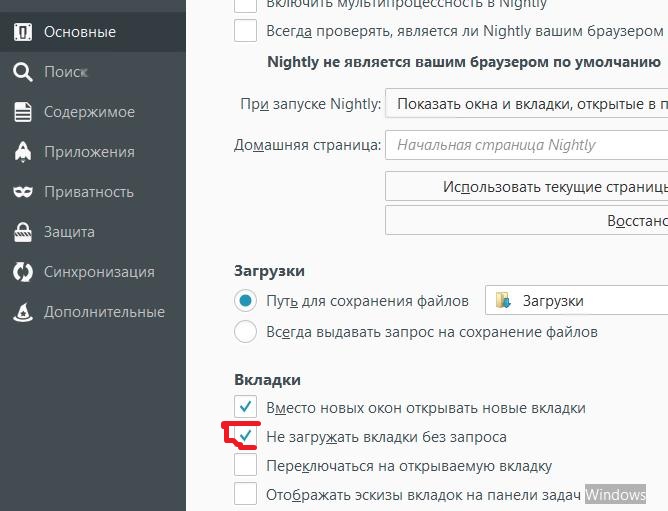Viewport: 668px width, 511px height.
Task: Click the Загрузки folder icon
Action: (503, 300)
